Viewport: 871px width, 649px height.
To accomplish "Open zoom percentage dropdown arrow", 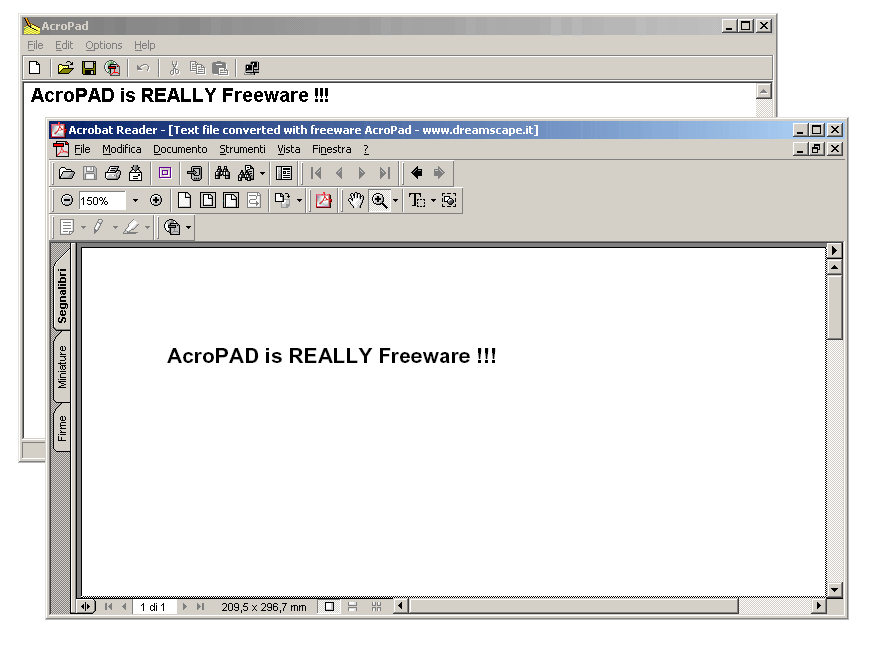I will point(135,201).
